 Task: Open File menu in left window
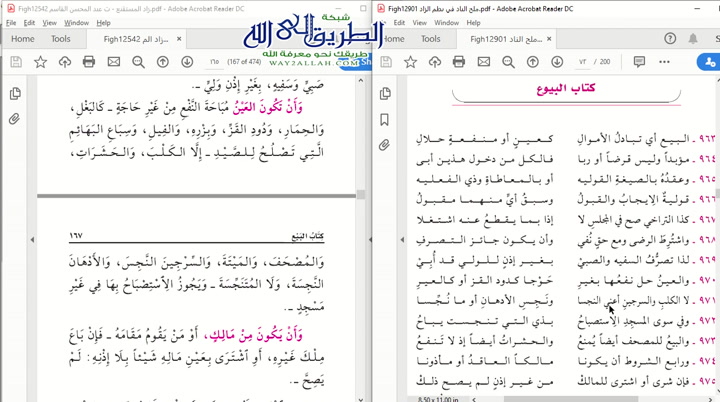11,23
